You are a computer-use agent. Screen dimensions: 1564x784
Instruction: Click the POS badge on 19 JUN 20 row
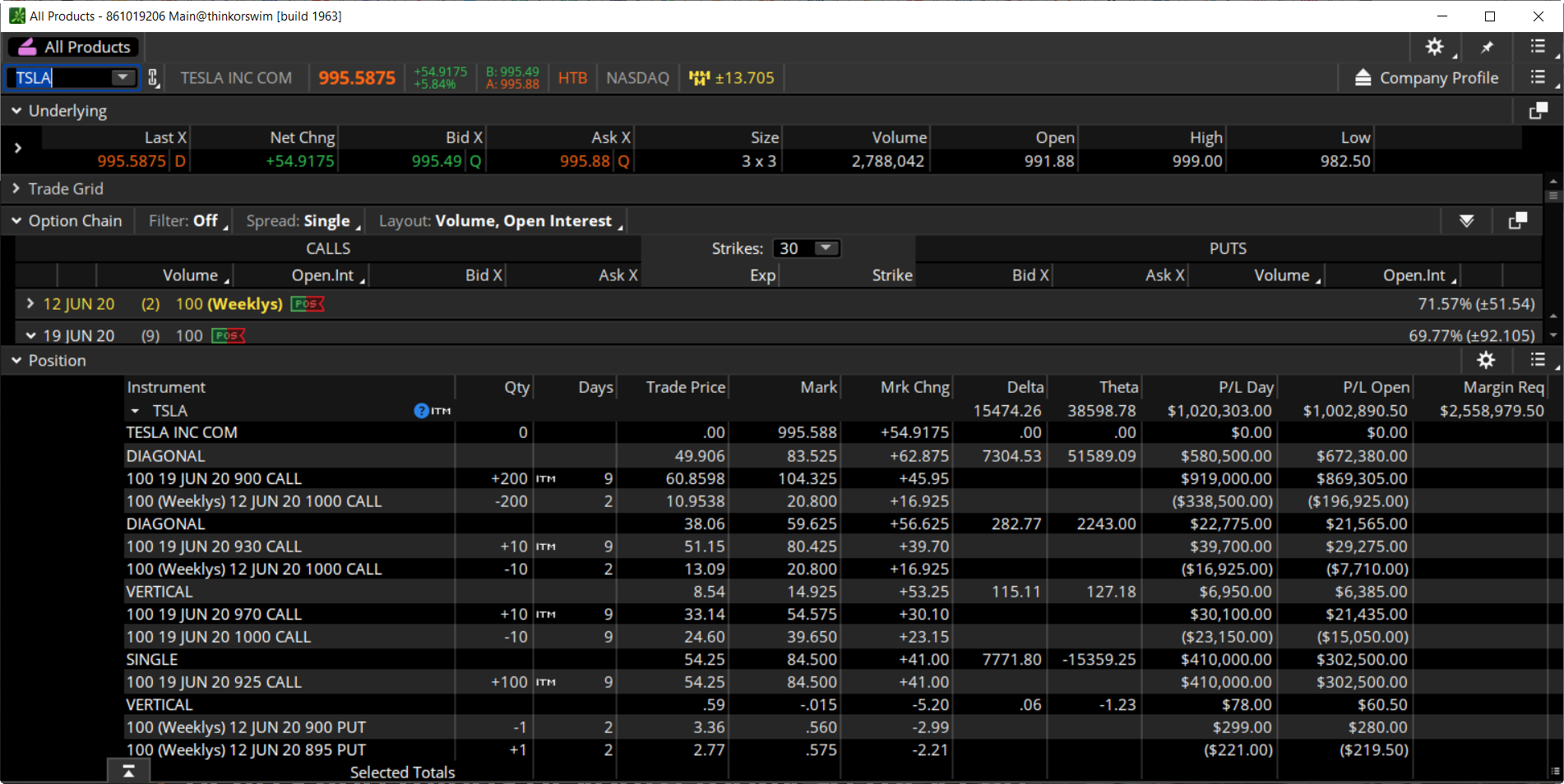click(x=228, y=335)
